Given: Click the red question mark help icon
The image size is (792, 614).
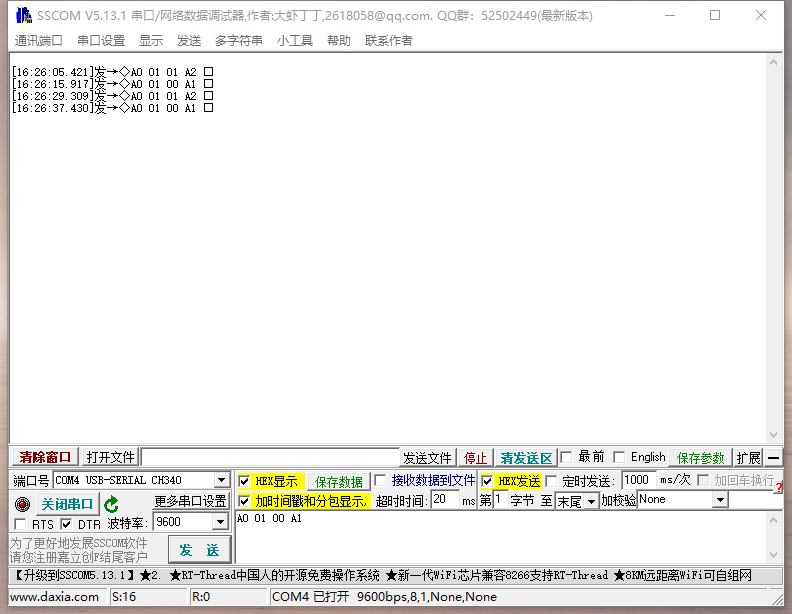Looking at the screenshot, I should tap(778, 487).
